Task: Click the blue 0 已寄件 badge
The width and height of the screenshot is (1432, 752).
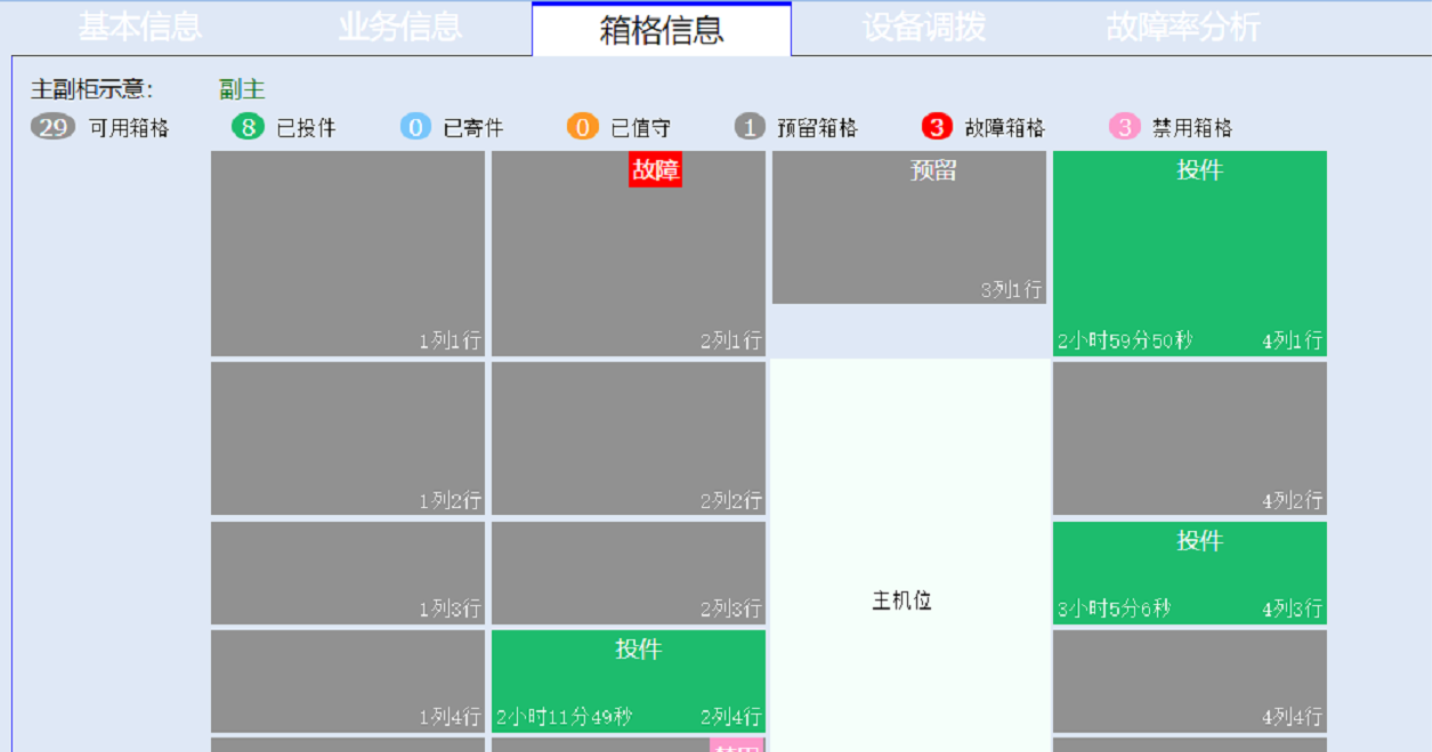Action: click(x=415, y=127)
